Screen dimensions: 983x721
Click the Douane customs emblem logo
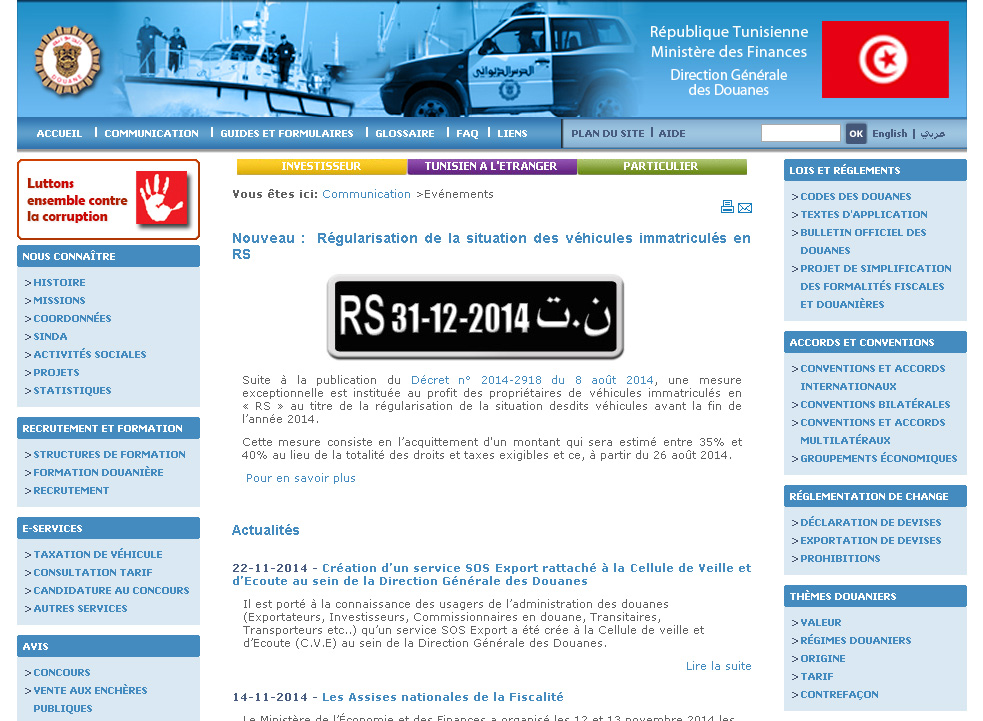coord(67,61)
